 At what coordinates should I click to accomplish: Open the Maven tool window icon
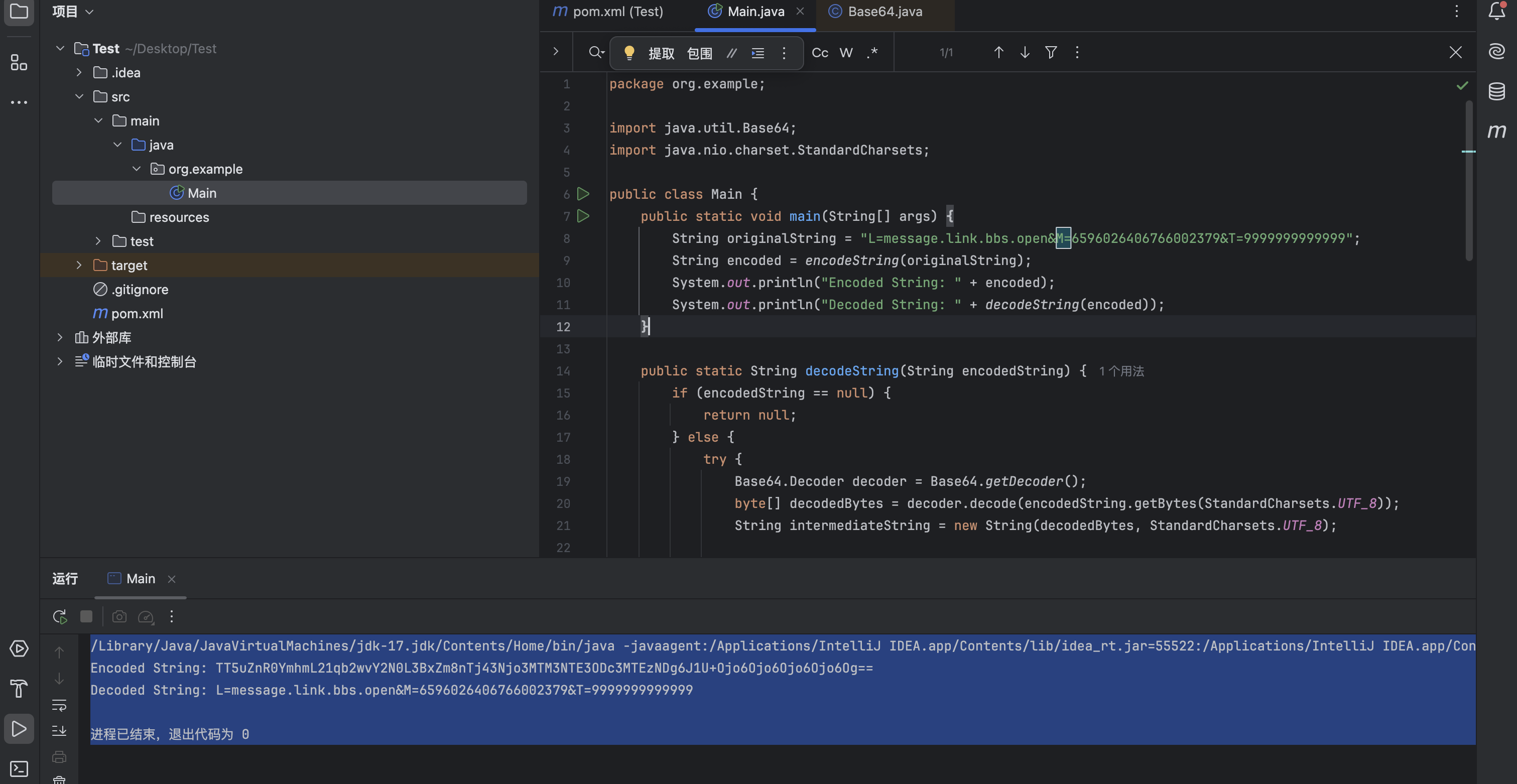(1496, 131)
